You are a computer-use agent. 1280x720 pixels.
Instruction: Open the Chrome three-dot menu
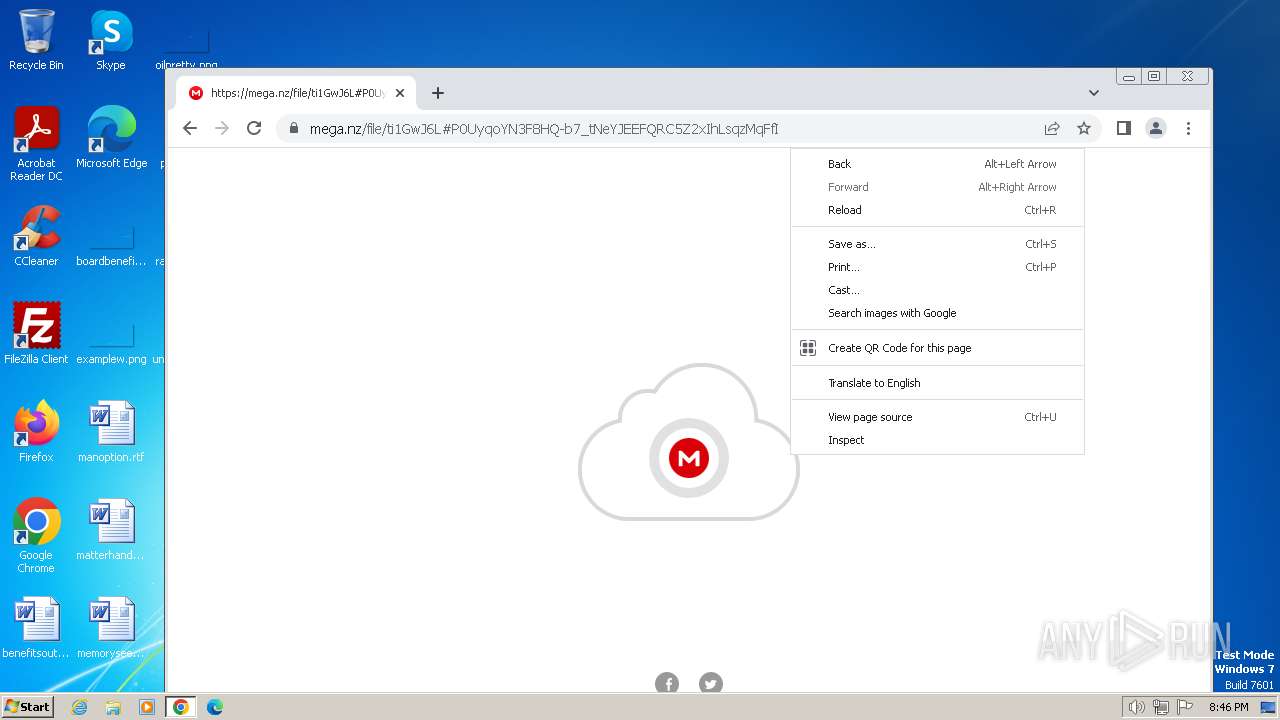click(1188, 128)
